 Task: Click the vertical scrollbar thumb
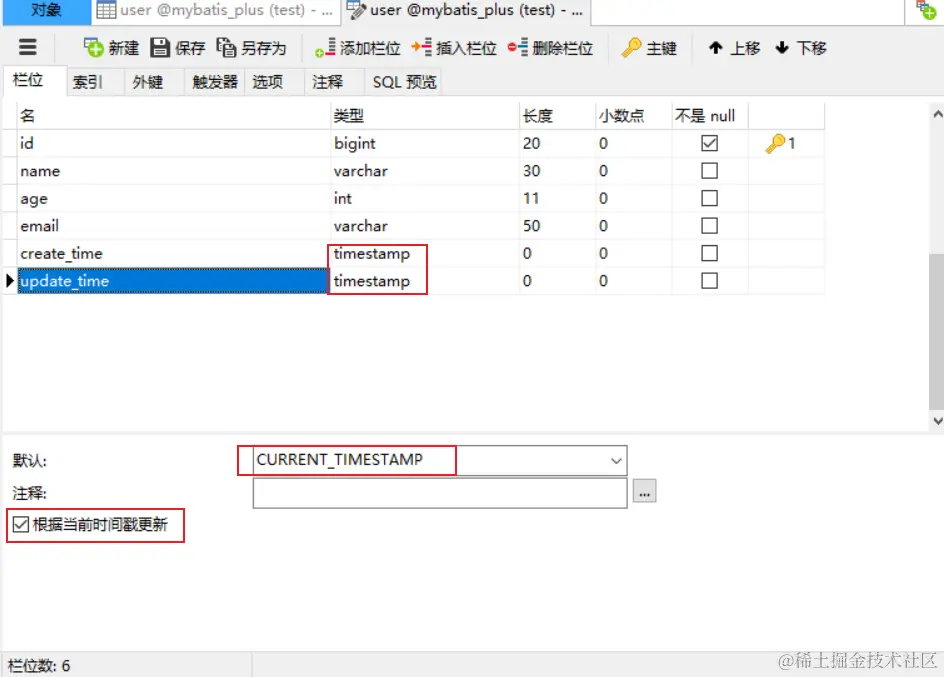point(937,331)
